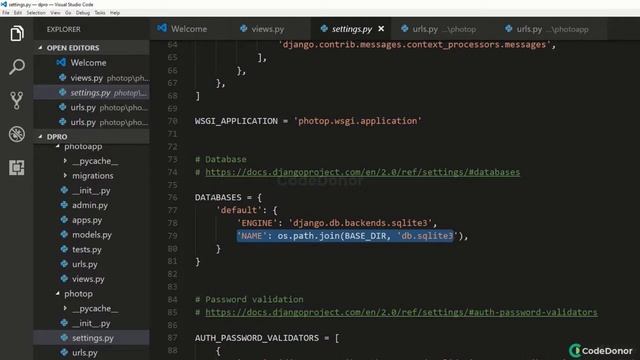The height and width of the screenshot is (360, 640).
Task: Open the Extensions view in activity bar
Action: [x=16, y=167]
